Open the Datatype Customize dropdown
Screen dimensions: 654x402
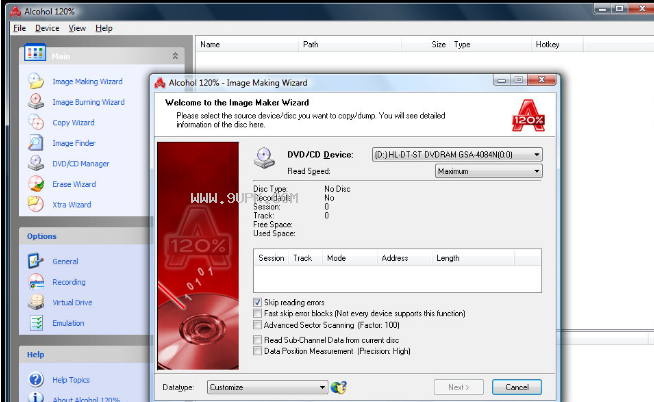(x=267, y=387)
